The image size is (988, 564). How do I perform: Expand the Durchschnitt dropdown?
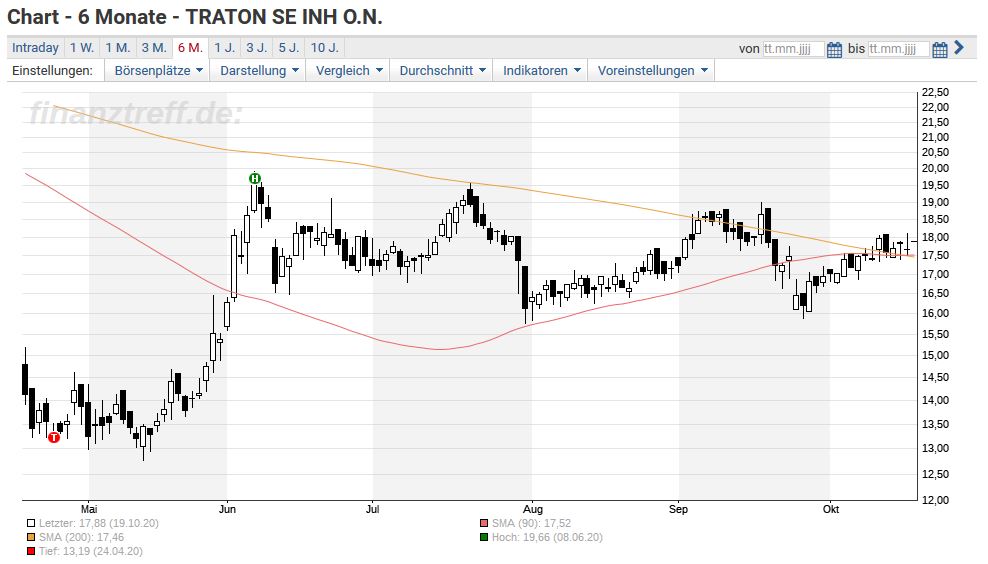pyautogui.click(x=442, y=71)
